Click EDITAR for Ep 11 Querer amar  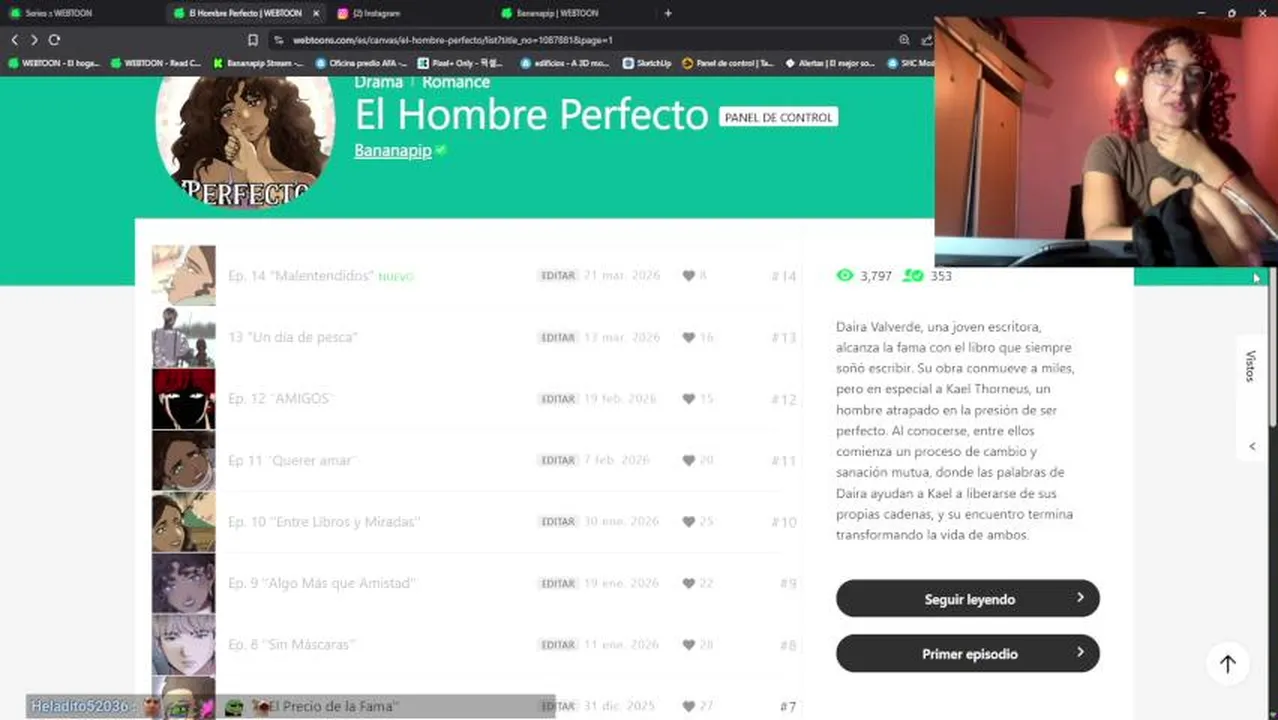tap(557, 460)
